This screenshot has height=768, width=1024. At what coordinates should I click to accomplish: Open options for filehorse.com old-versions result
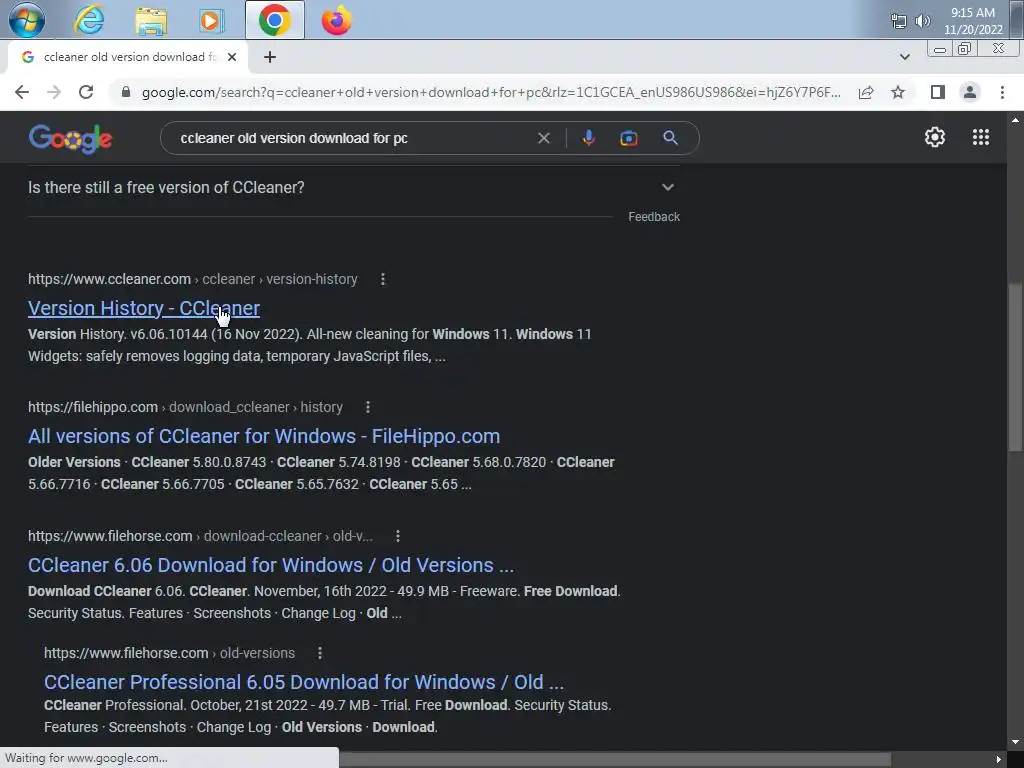[x=319, y=653]
